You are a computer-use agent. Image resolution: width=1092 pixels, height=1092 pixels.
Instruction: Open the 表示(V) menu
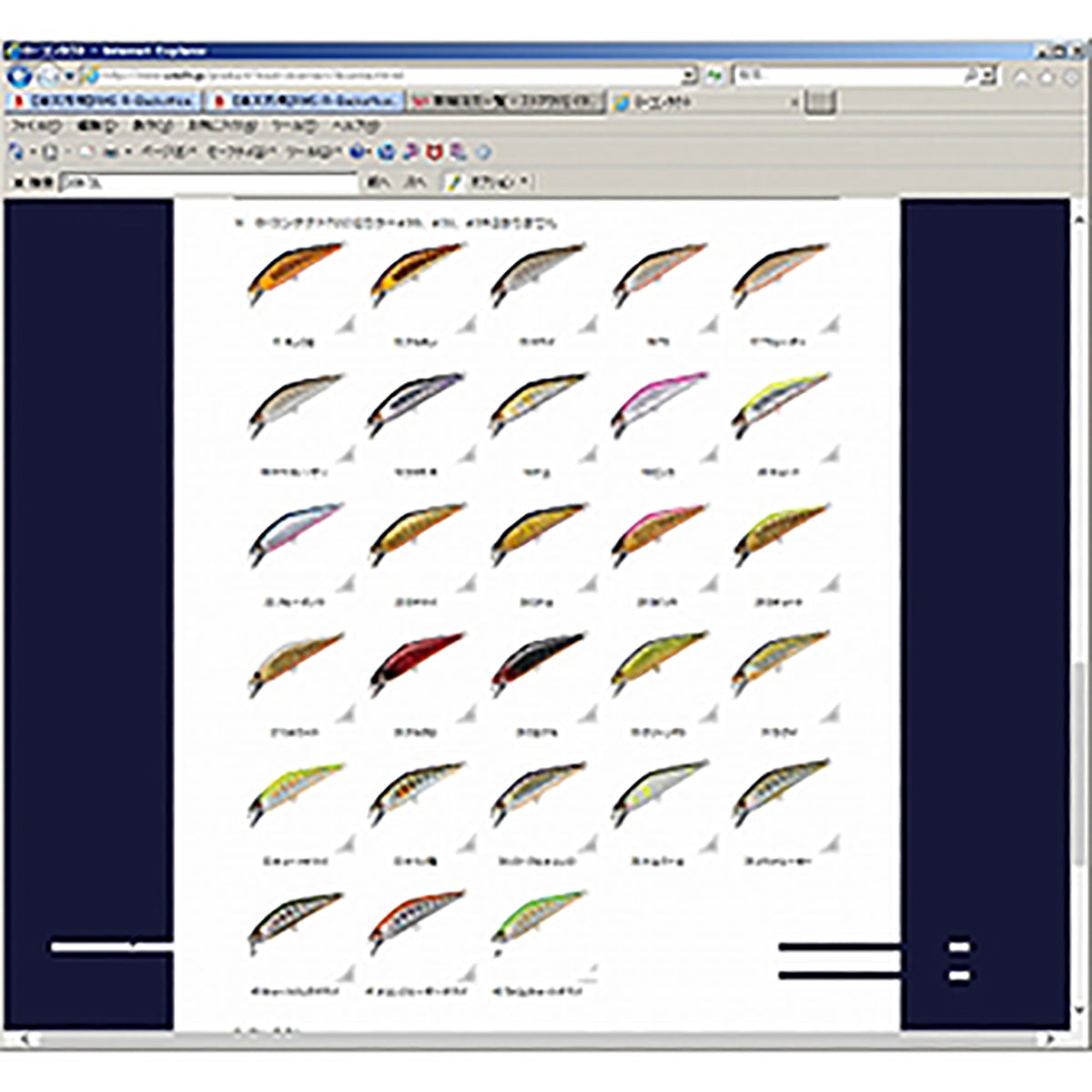tap(152, 126)
